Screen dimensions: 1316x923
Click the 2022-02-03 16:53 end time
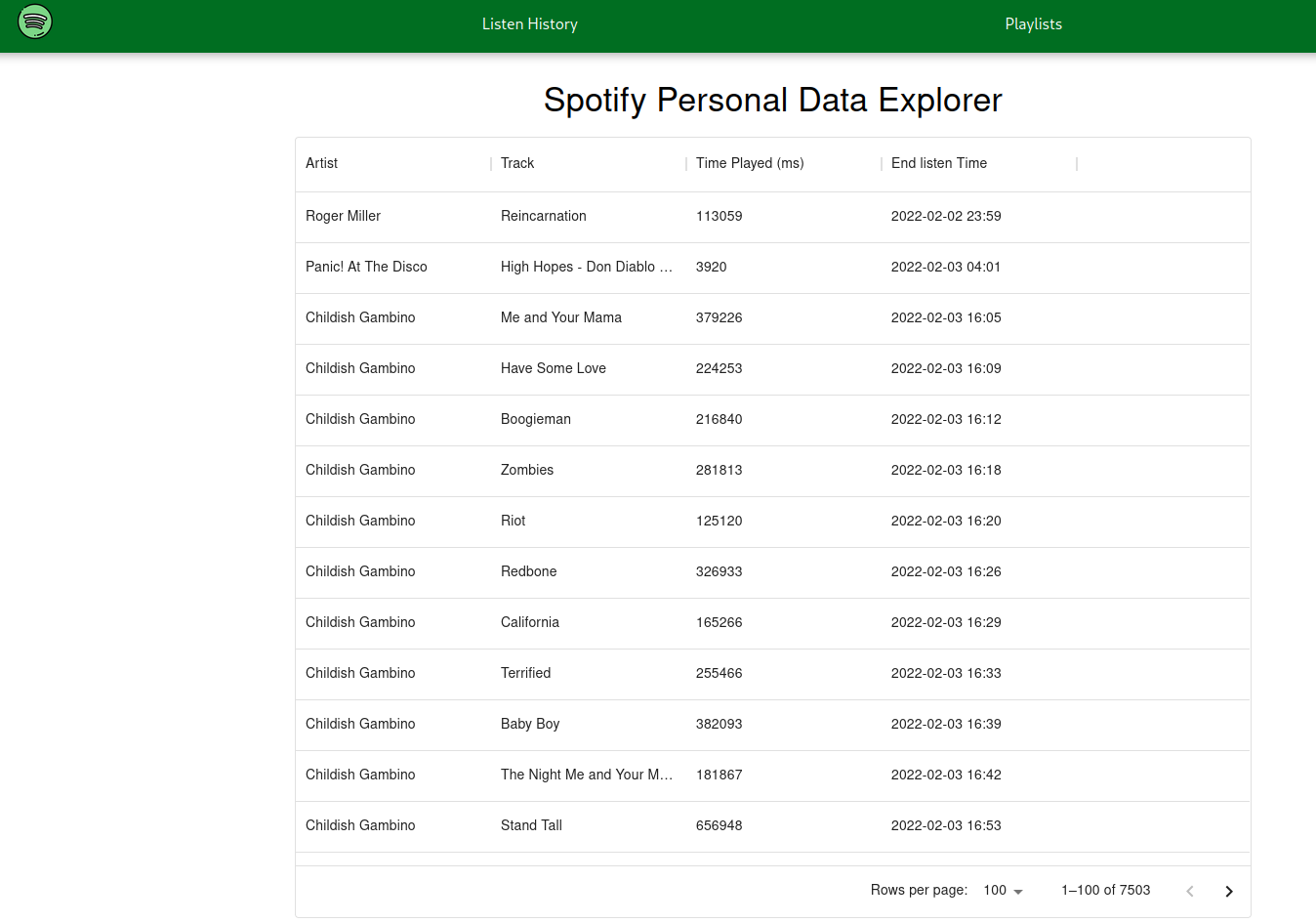tap(946, 825)
